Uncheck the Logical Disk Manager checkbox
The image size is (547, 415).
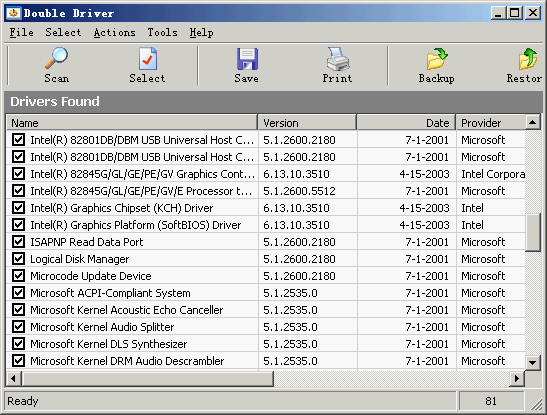click(x=18, y=259)
